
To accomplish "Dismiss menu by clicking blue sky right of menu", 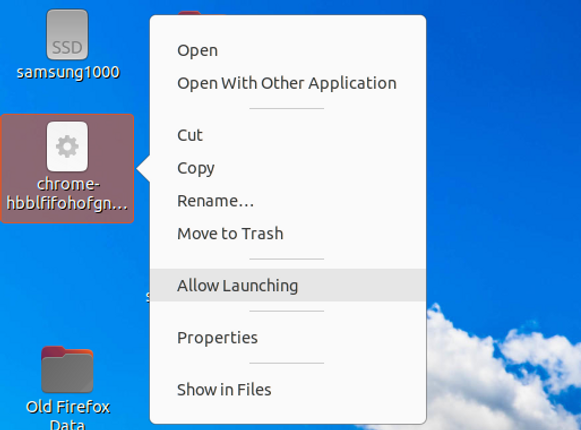I will [x=500, y=148].
